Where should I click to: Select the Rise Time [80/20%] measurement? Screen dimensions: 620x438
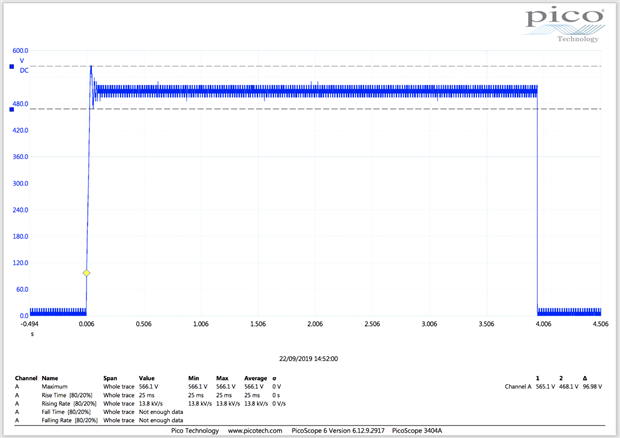66,395
